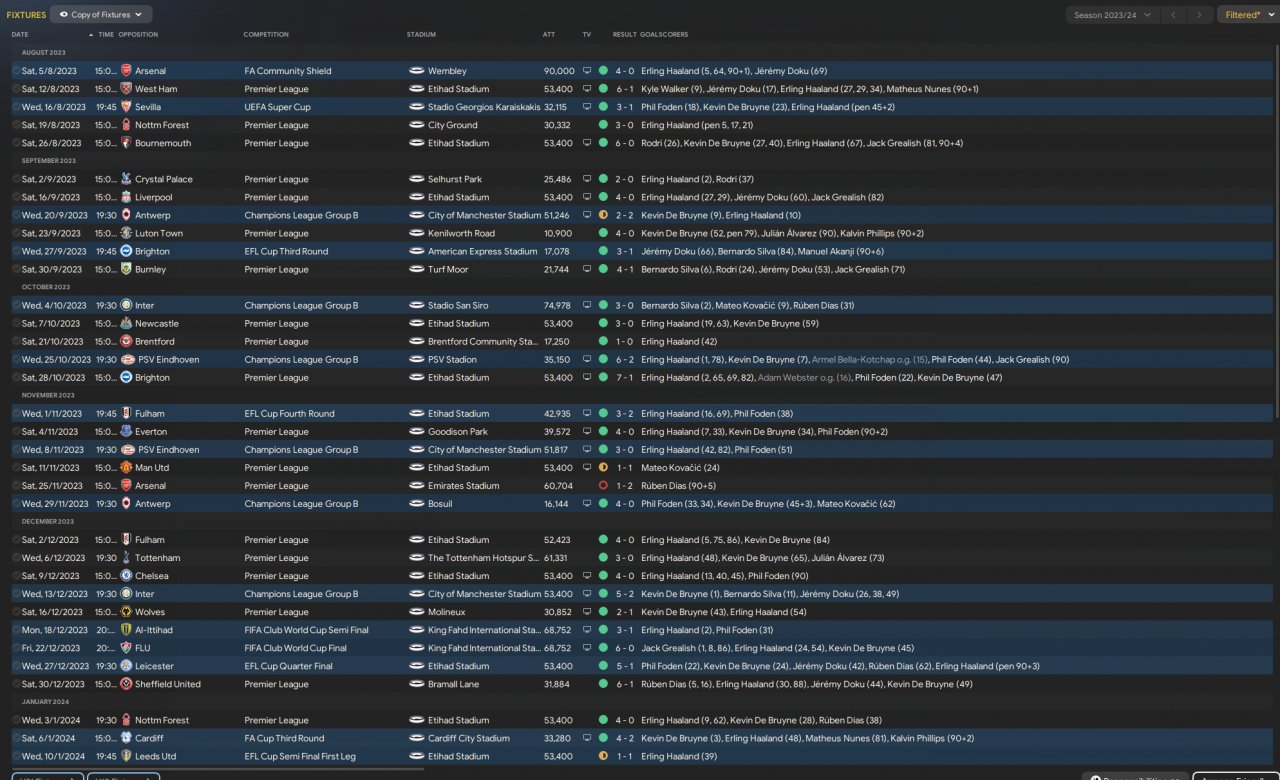Sort by the Competition column header
This screenshot has width=1280, height=780.
[266, 35]
